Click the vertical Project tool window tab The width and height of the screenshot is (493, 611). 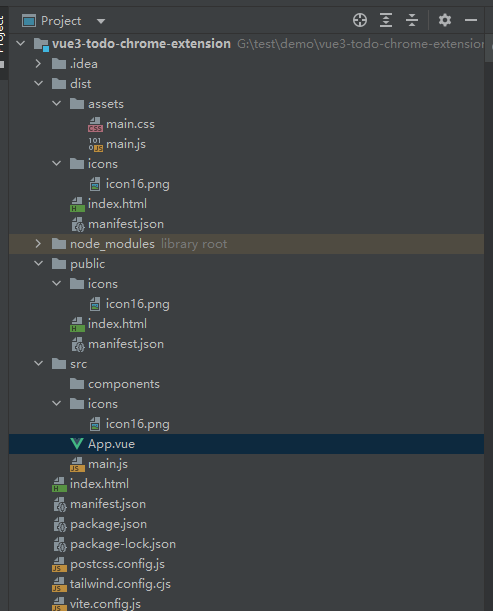pos(3,41)
